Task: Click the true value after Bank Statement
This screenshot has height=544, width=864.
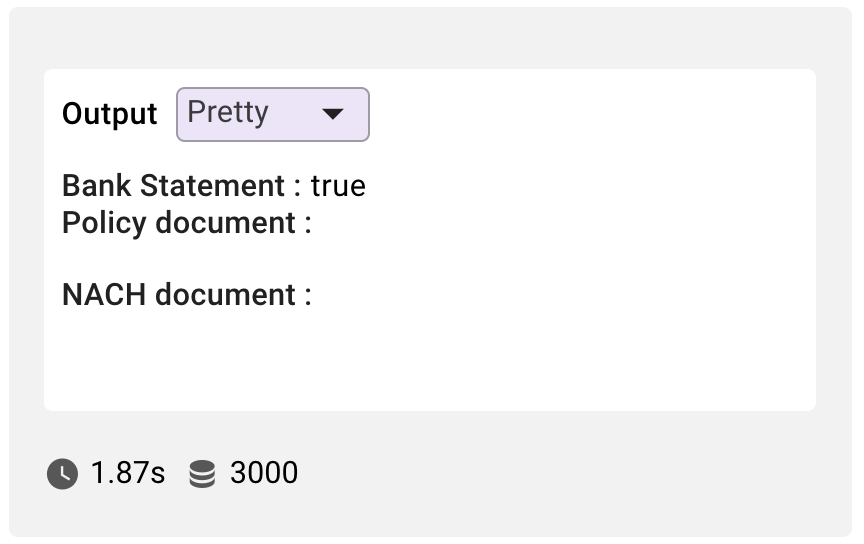Action: (x=338, y=186)
